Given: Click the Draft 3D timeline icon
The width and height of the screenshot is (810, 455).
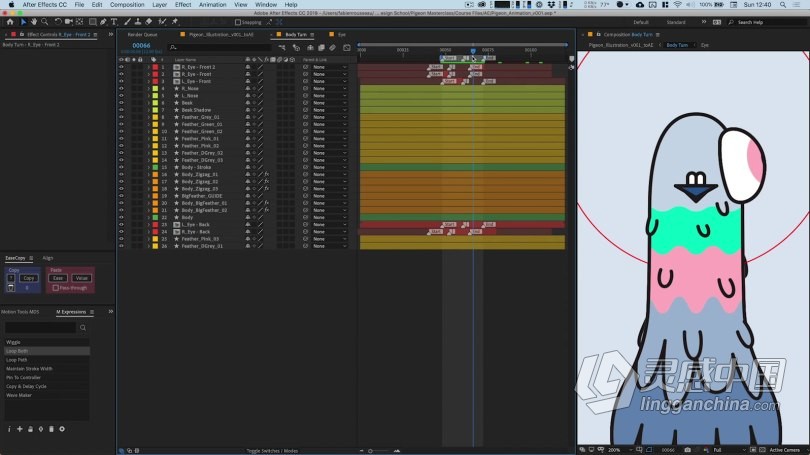Looking at the screenshot, I should point(296,48).
